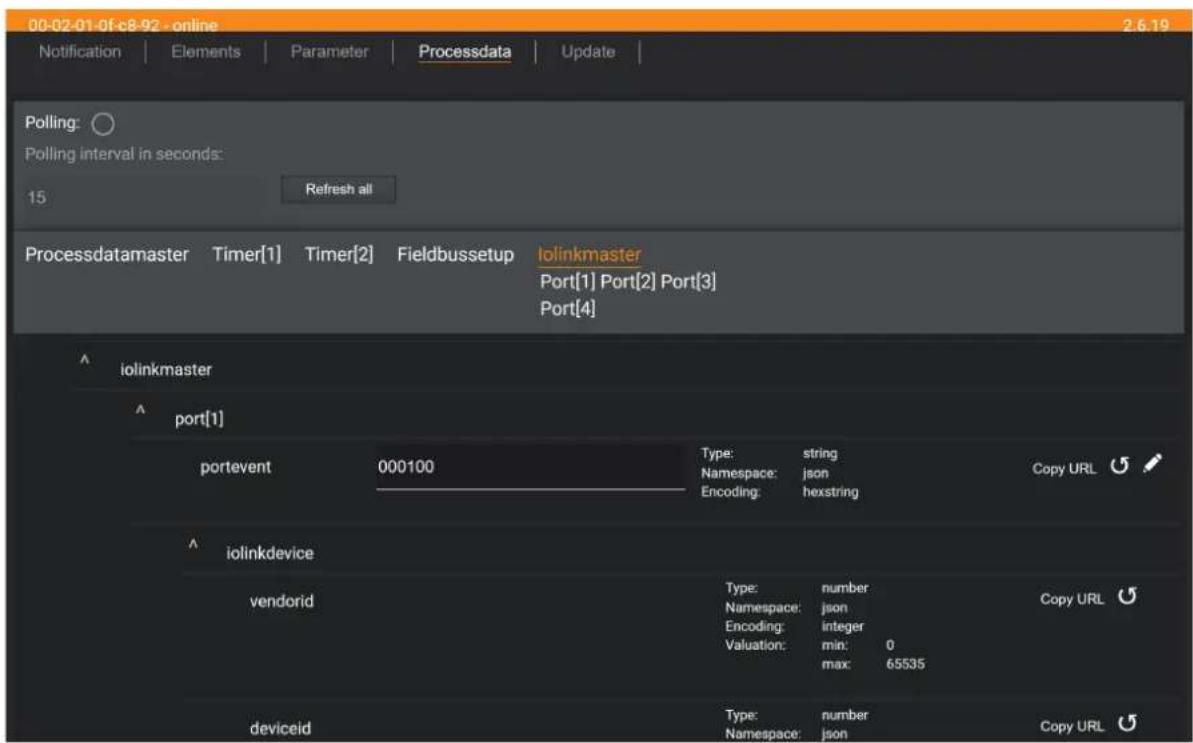Copy URL for portevent
This screenshot has width=1193, height=743.
click(x=1064, y=468)
